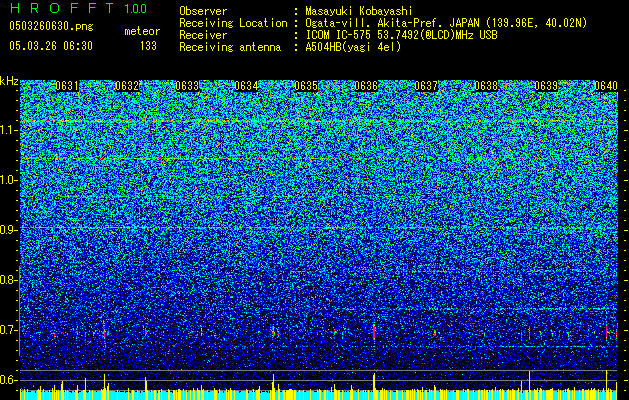Click the observer name Masayuki Kobayashi
The image size is (629, 400).
coord(358,11)
